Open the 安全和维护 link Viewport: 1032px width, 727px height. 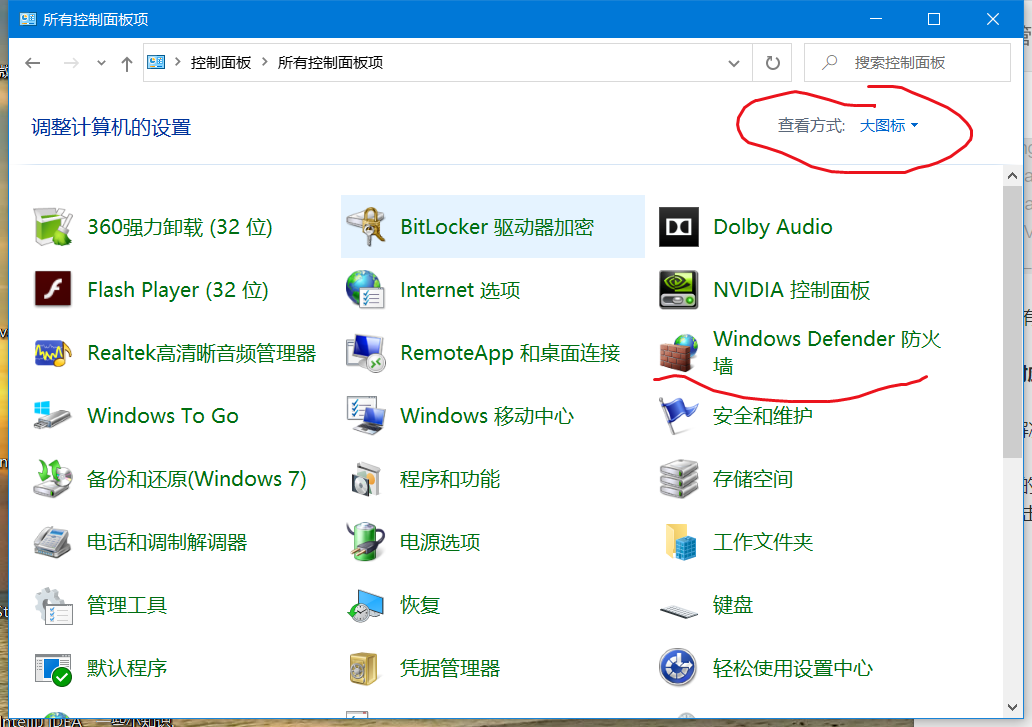763,416
